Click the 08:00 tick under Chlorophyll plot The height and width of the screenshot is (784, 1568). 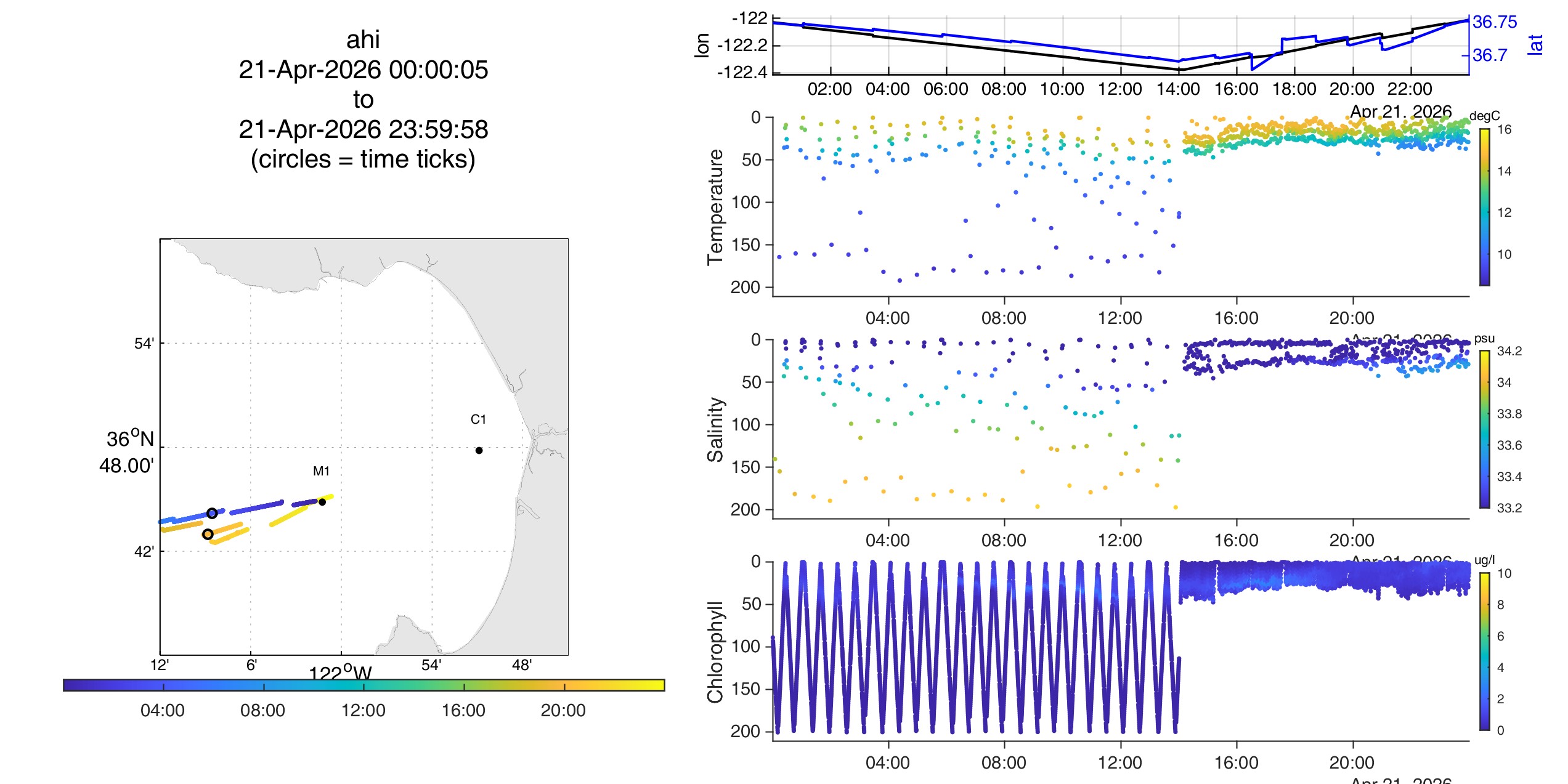click(1004, 762)
